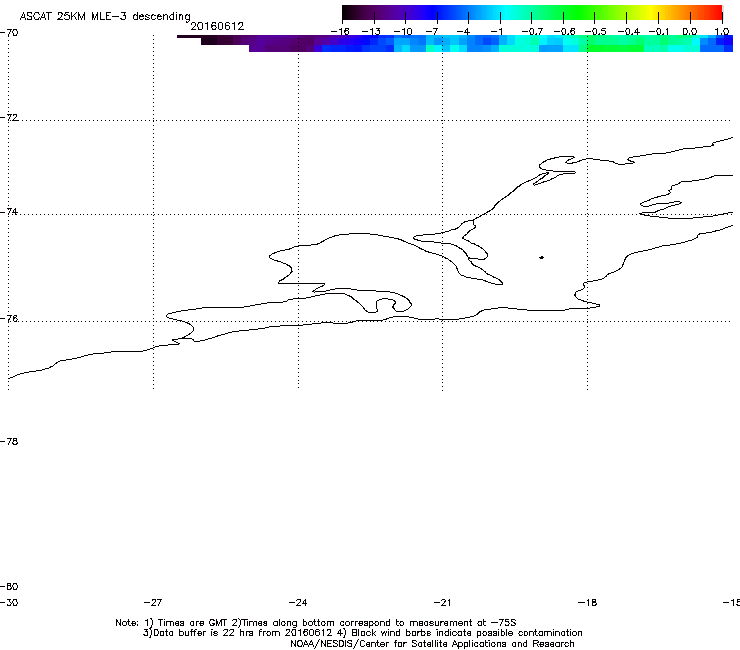Screen dimensions: 740x650
Task: Click the "-21" longitude axis label
Action: (442, 603)
